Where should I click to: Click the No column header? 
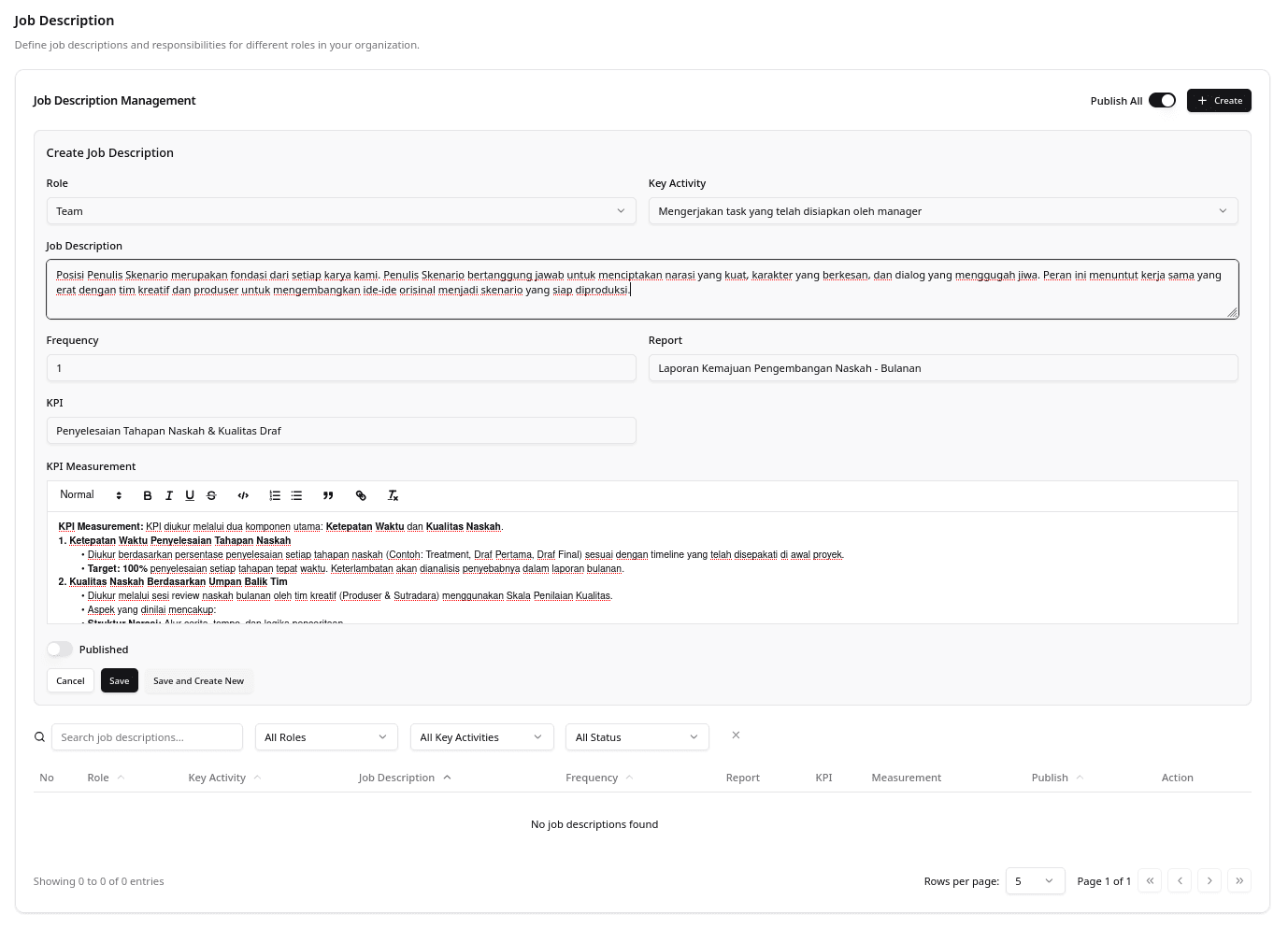pos(47,778)
